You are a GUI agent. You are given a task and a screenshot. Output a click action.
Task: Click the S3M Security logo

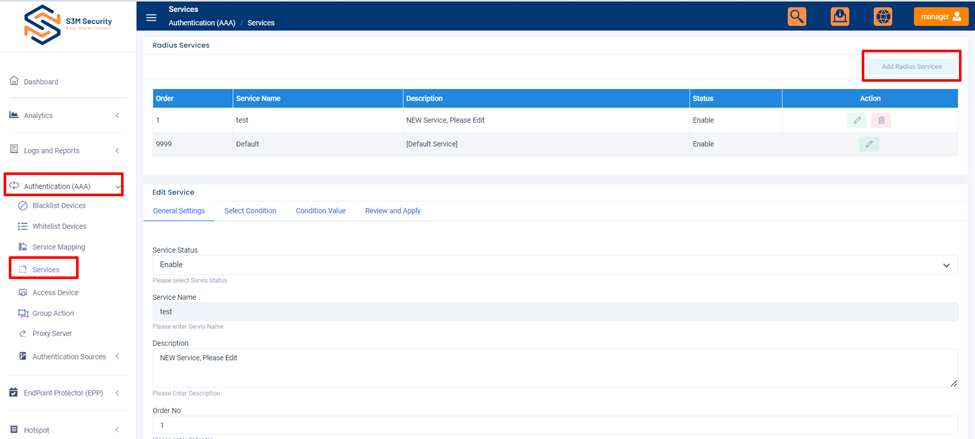pos(68,25)
